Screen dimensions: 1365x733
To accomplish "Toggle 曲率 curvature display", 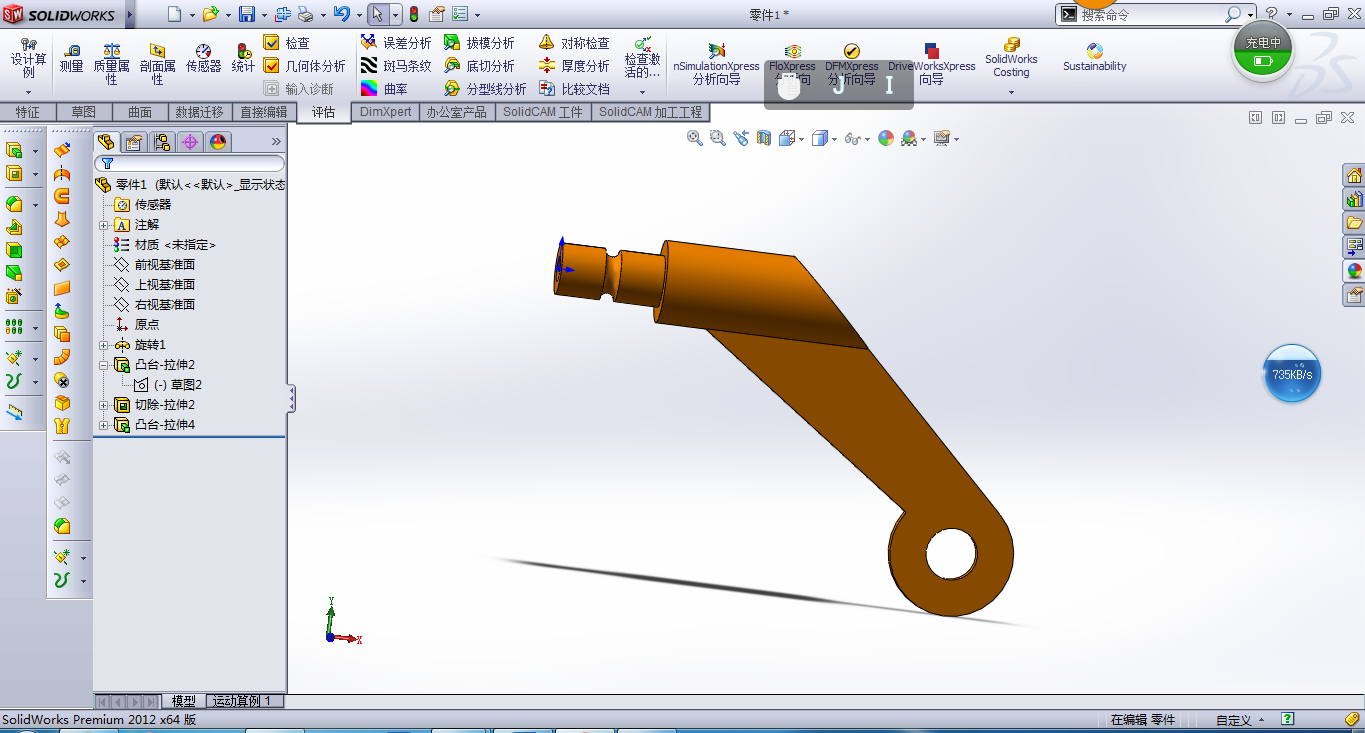I will pos(384,89).
